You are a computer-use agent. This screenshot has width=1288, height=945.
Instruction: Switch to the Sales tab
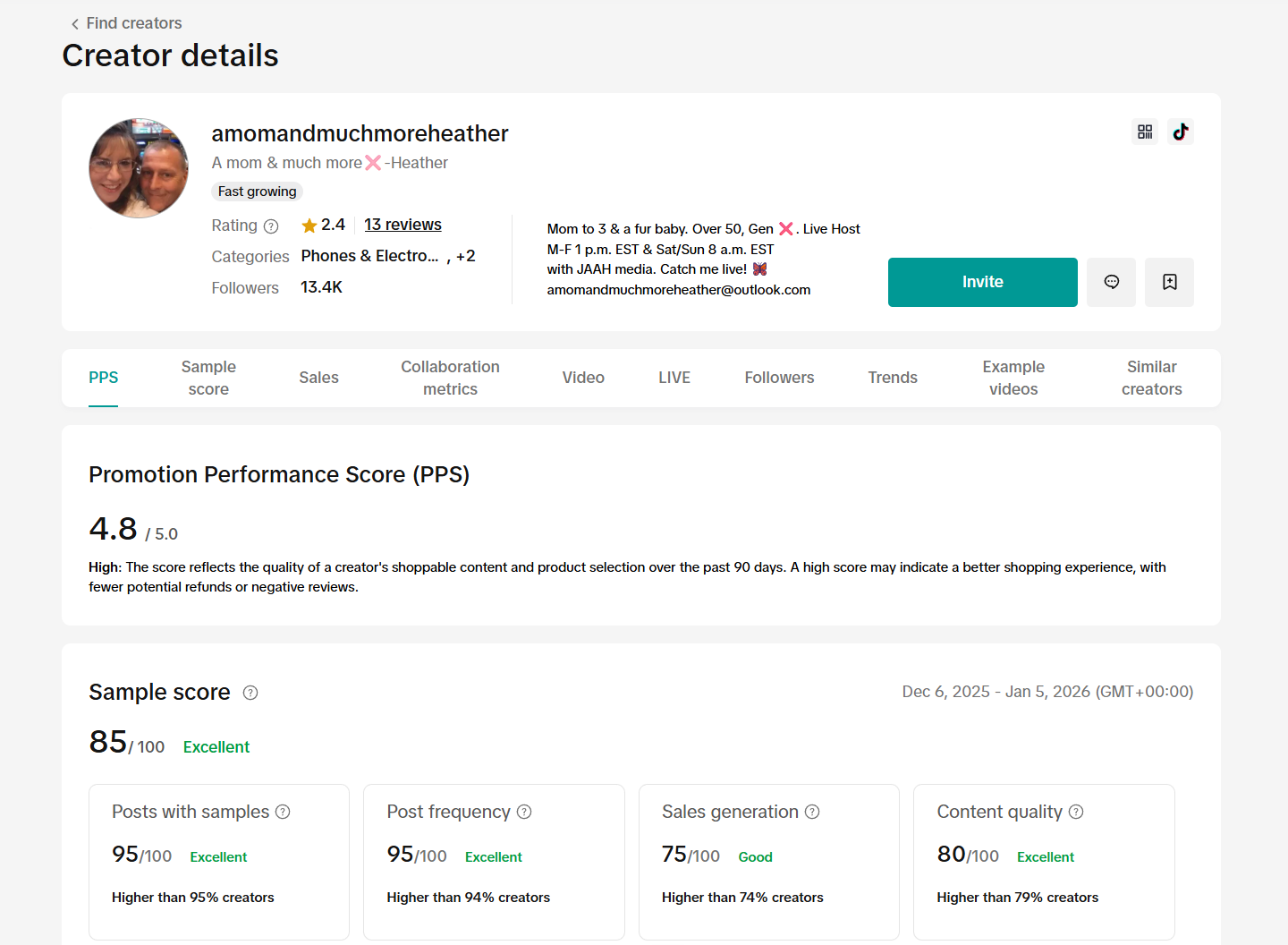pos(318,378)
